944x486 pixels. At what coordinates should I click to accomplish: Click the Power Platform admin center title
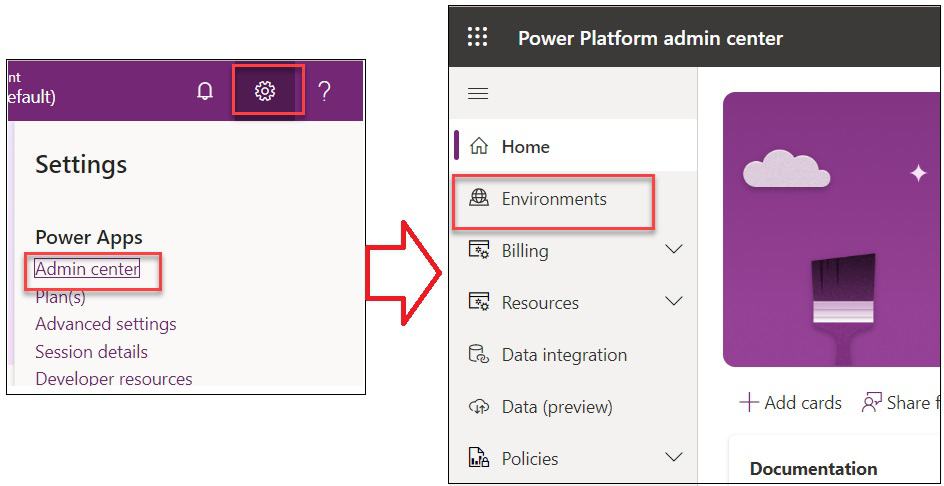coord(650,39)
